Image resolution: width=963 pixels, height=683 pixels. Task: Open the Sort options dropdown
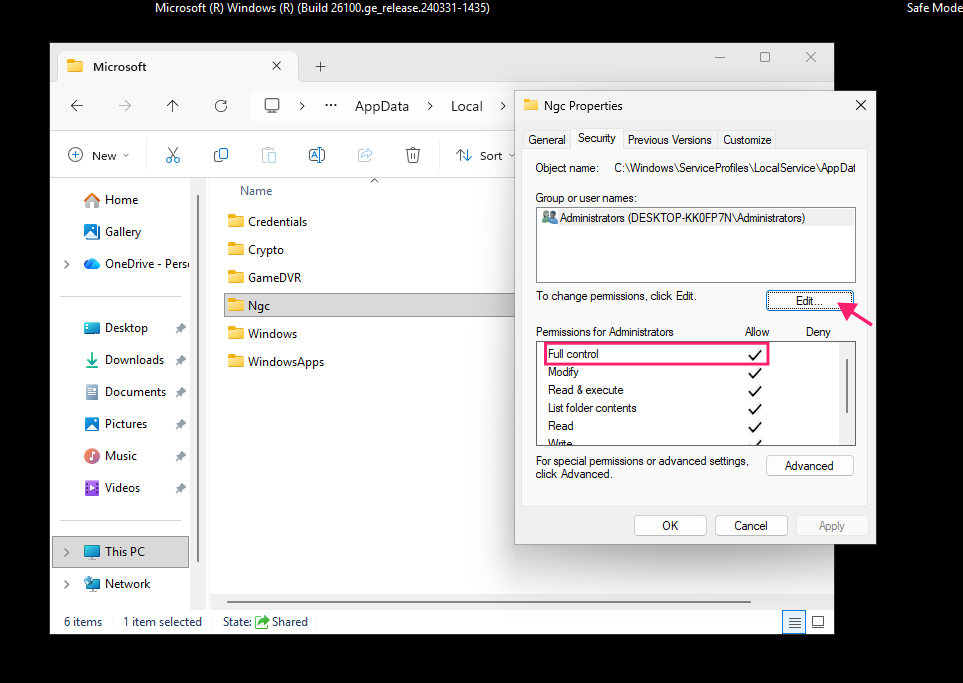[x=485, y=155]
